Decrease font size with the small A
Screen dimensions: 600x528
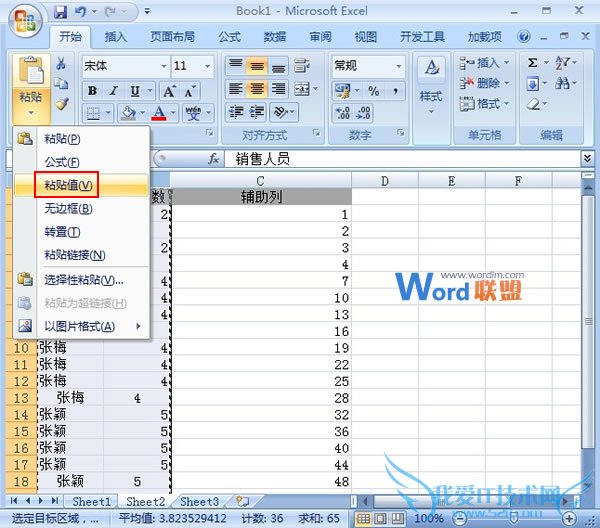[190, 91]
